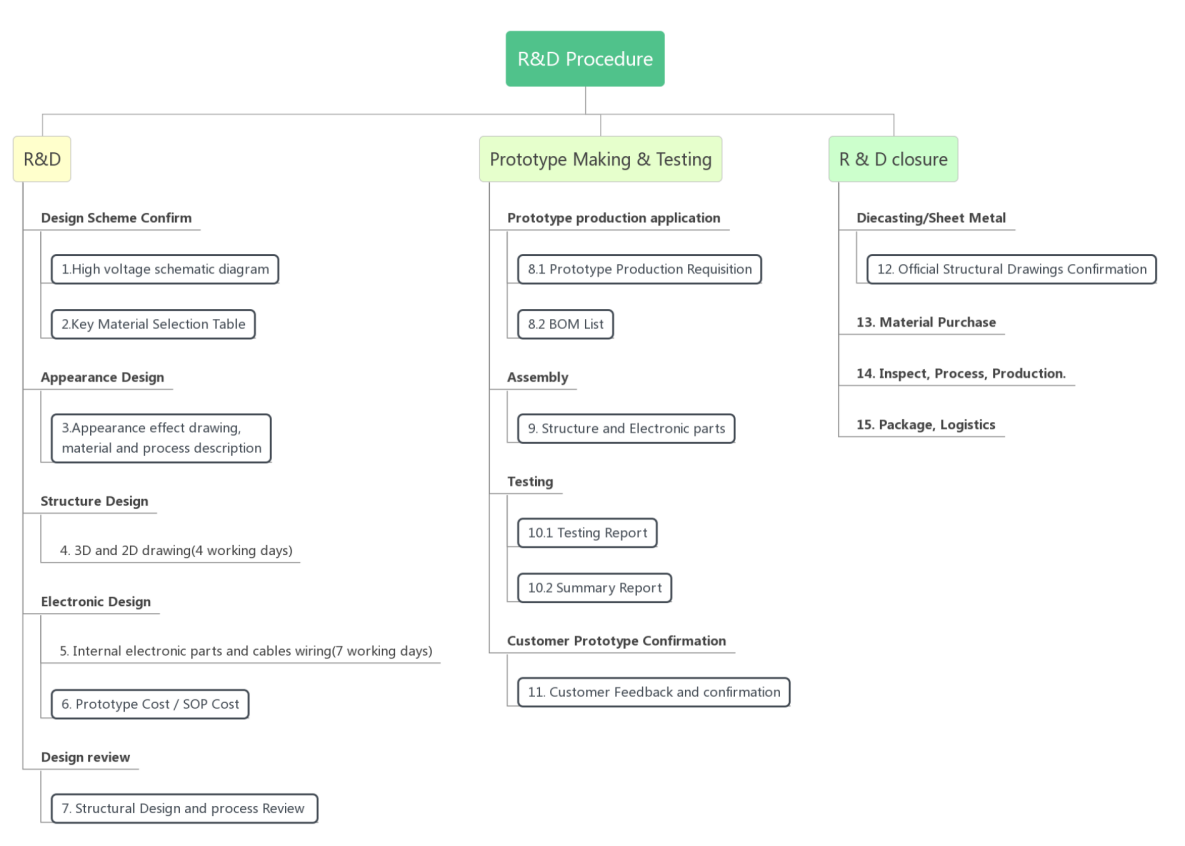Click the Appearance effect drawing description box
The image size is (1185, 846).
tap(161, 438)
